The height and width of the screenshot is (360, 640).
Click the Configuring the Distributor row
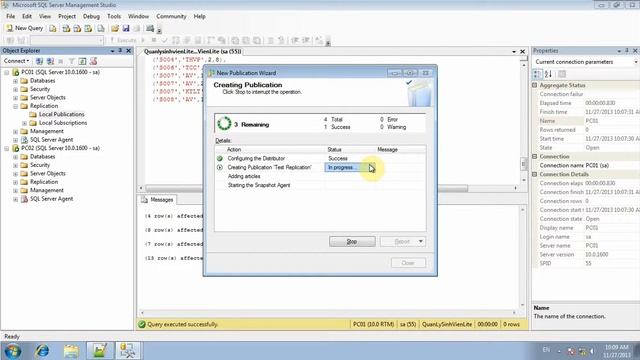[320, 158]
